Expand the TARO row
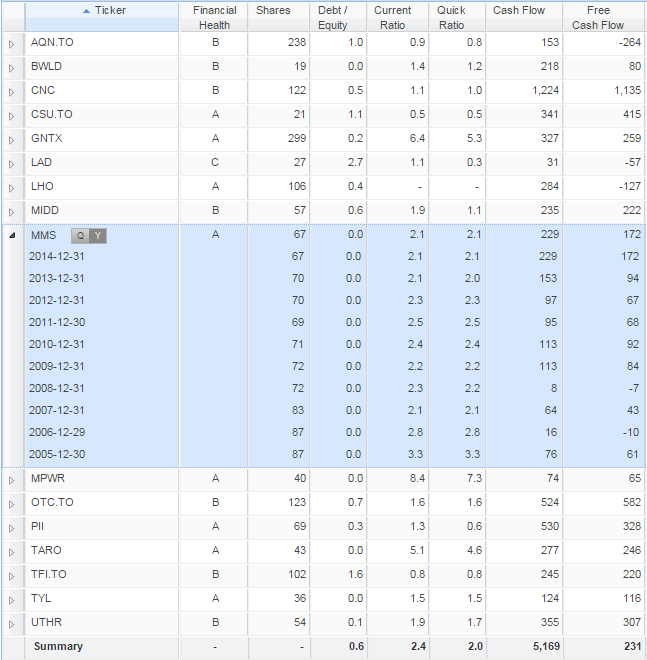Image resolution: width=647 pixels, height=660 pixels. click(x=12, y=552)
